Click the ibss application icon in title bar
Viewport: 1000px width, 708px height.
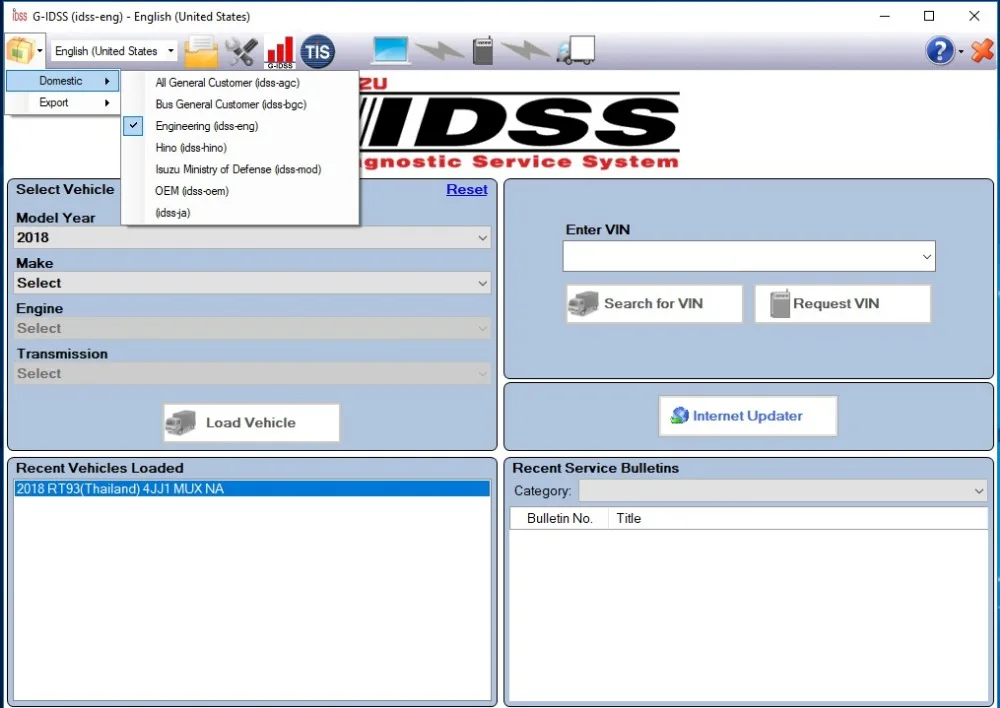pos(20,15)
